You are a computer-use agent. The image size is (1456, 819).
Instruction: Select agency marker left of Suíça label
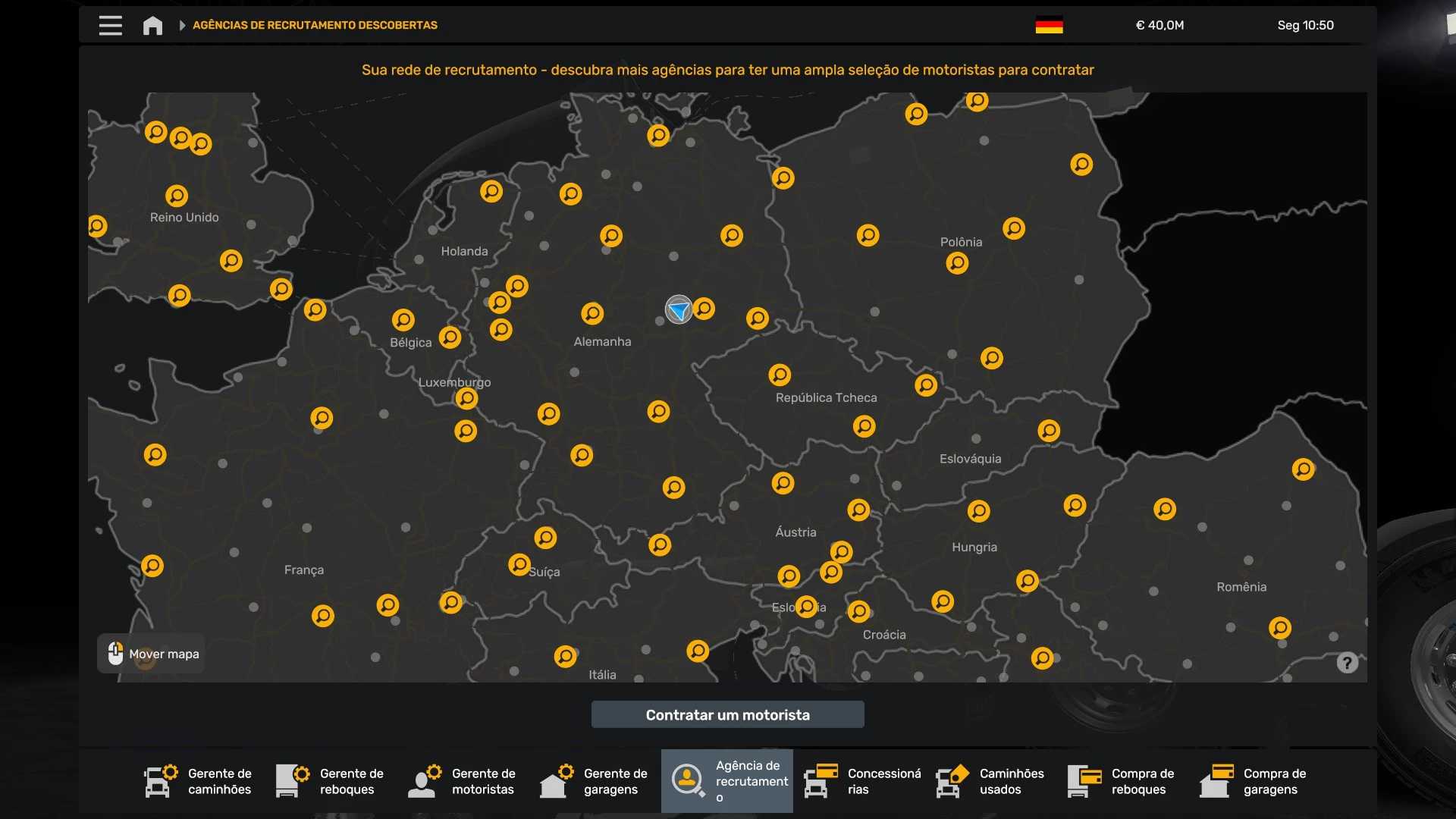(519, 564)
